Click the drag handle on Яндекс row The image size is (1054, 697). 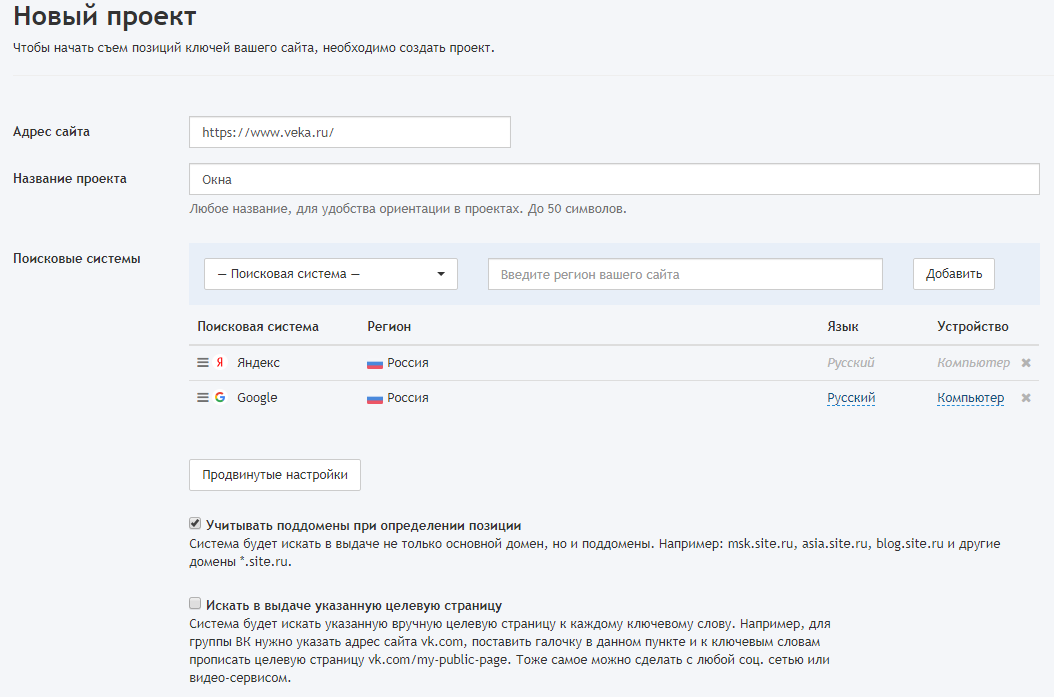pos(203,363)
